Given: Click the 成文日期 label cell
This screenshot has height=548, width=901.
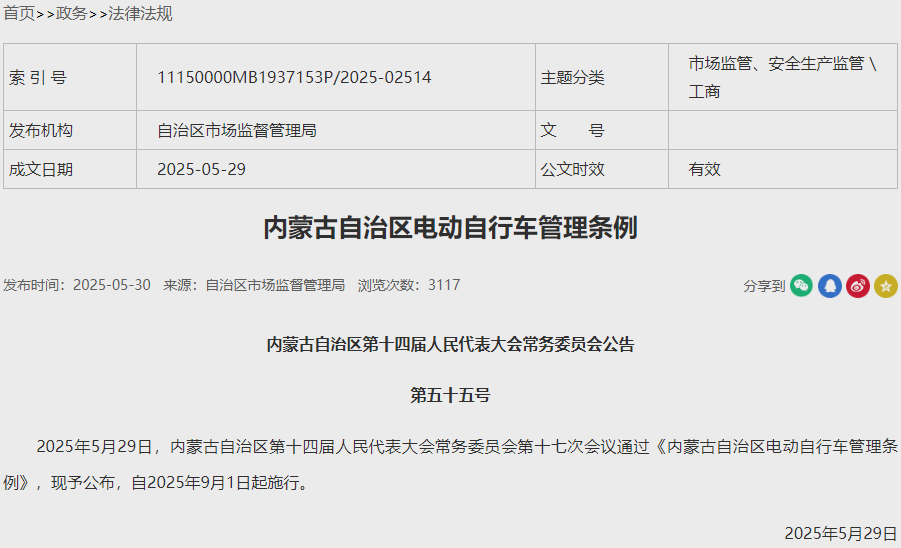Looking at the screenshot, I should pyautogui.click(x=70, y=169).
